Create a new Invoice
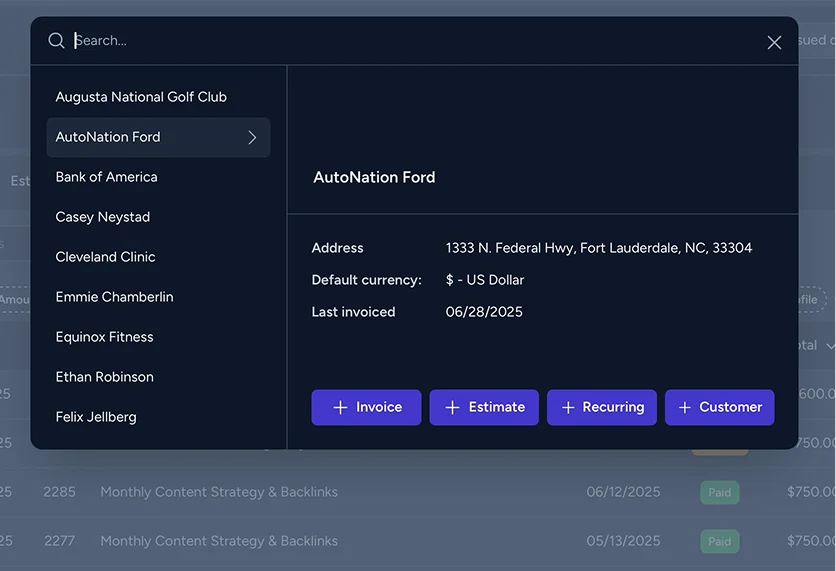This screenshot has height=571, width=836. pos(366,407)
